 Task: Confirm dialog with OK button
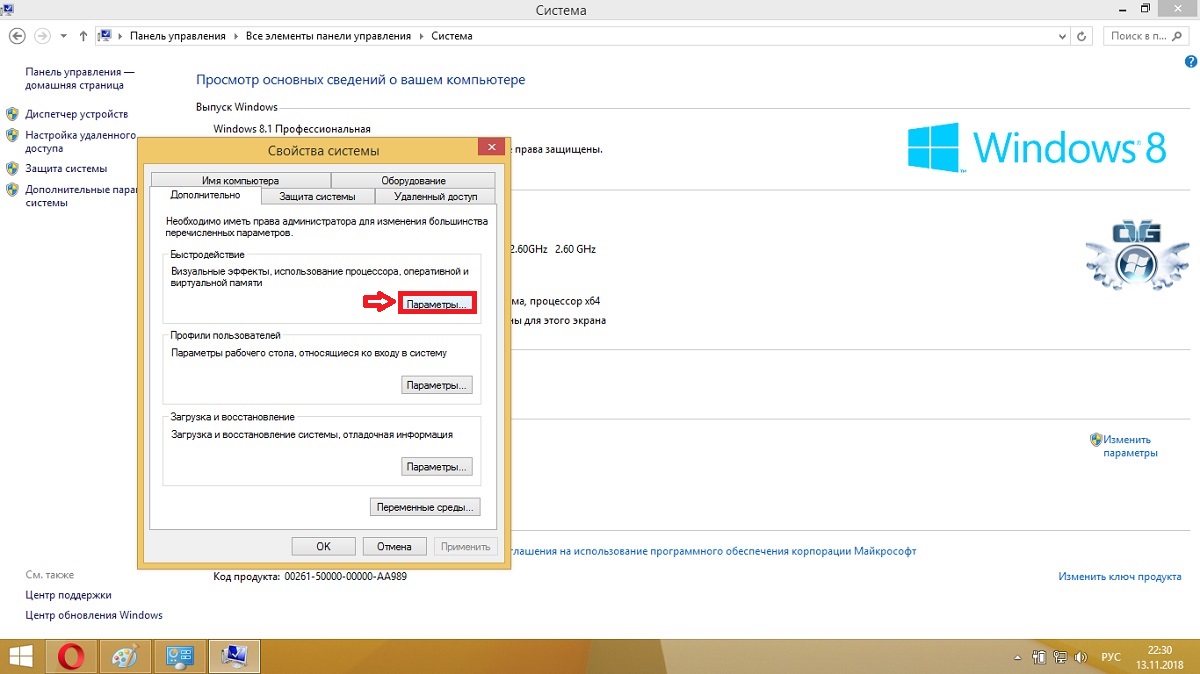[x=323, y=546]
